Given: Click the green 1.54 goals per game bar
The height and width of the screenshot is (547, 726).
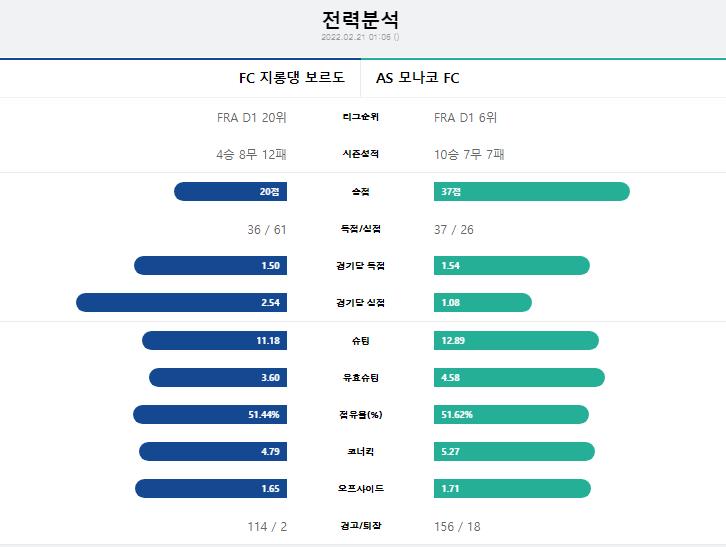Looking at the screenshot, I should coord(512,265).
